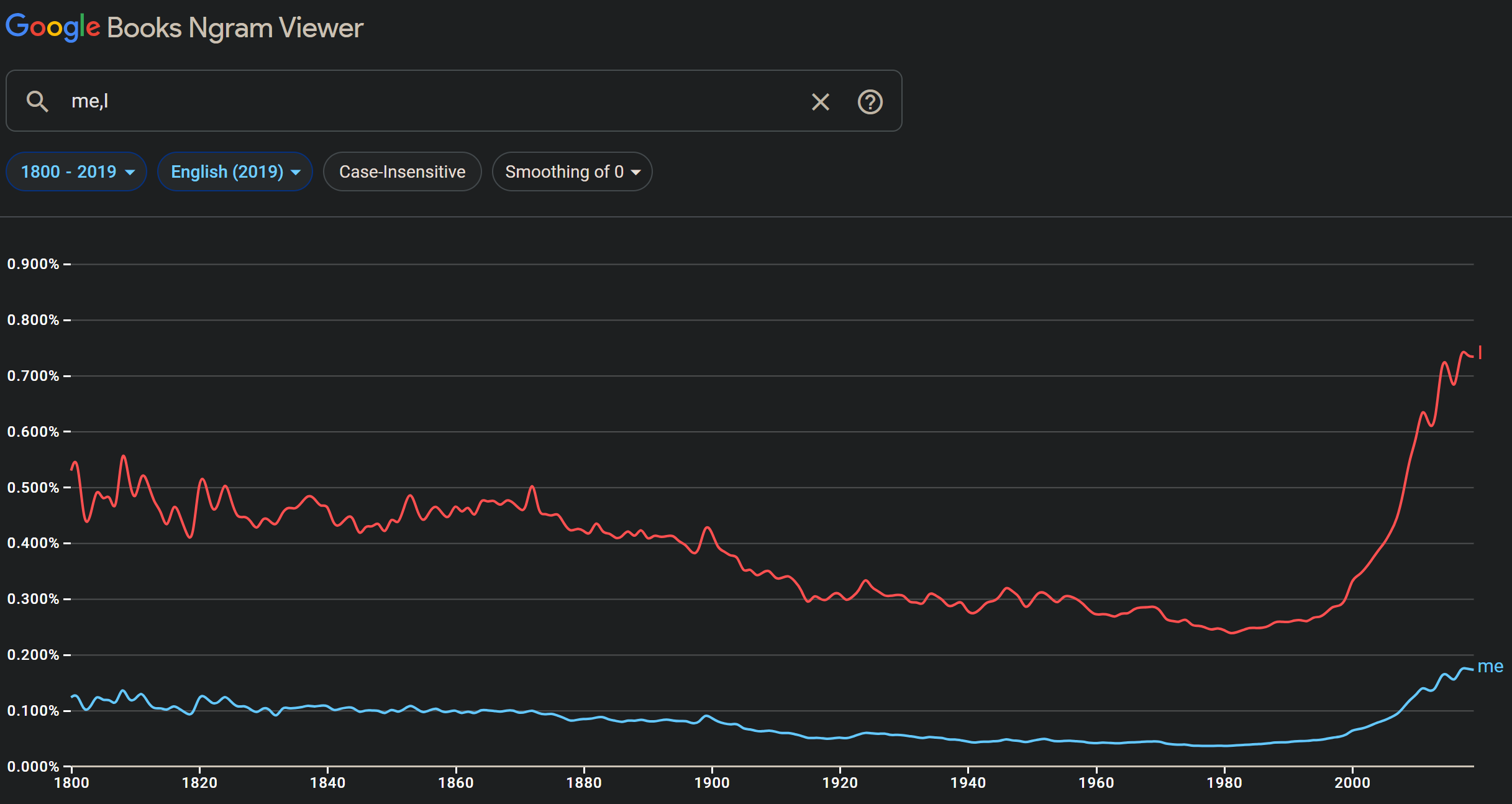This screenshot has width=1512, height=804.
Task: Click the 1820 x-axis year label
Action: coord(200,783)
